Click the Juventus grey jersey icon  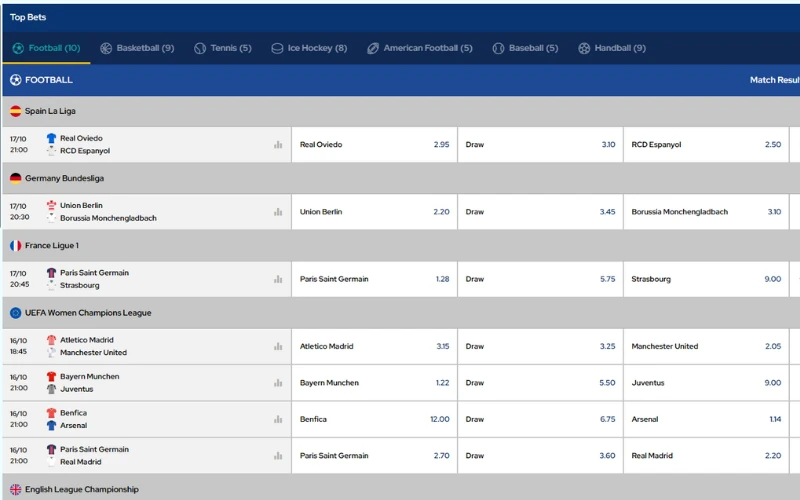51,389
